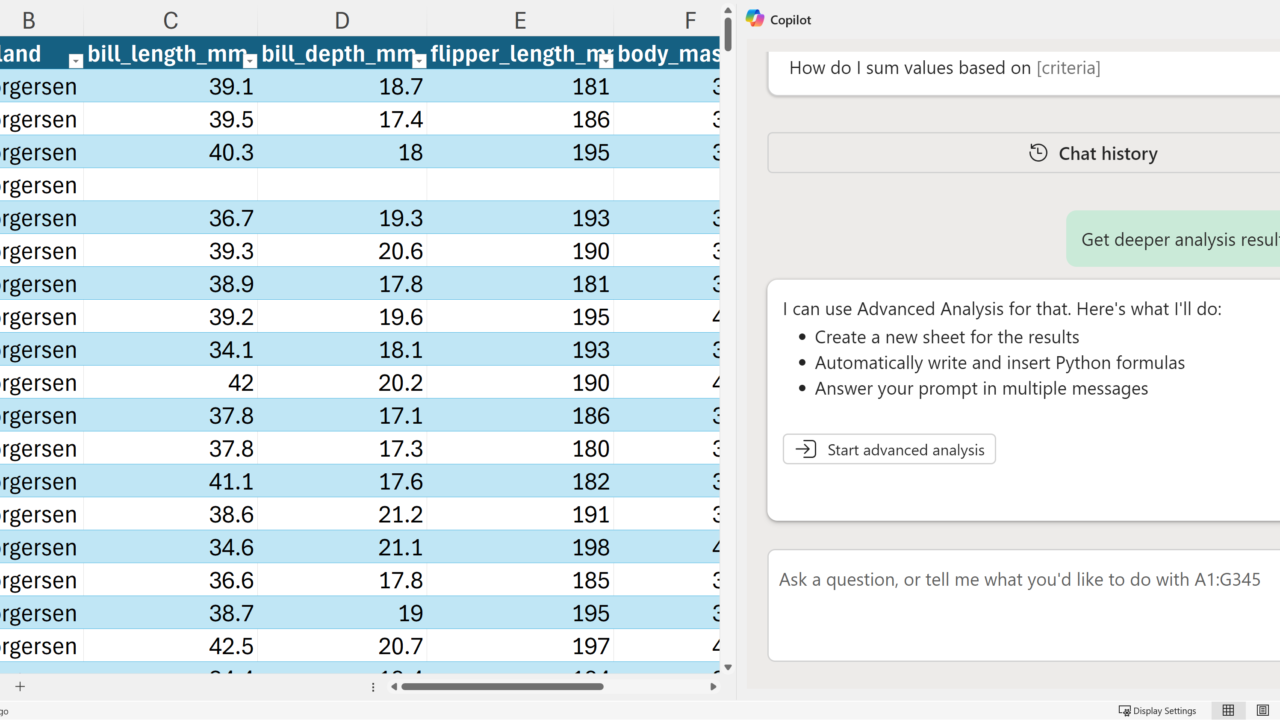
Task: Open flipper_length_mm filter dropdown
Action: (x=606, y=61)
